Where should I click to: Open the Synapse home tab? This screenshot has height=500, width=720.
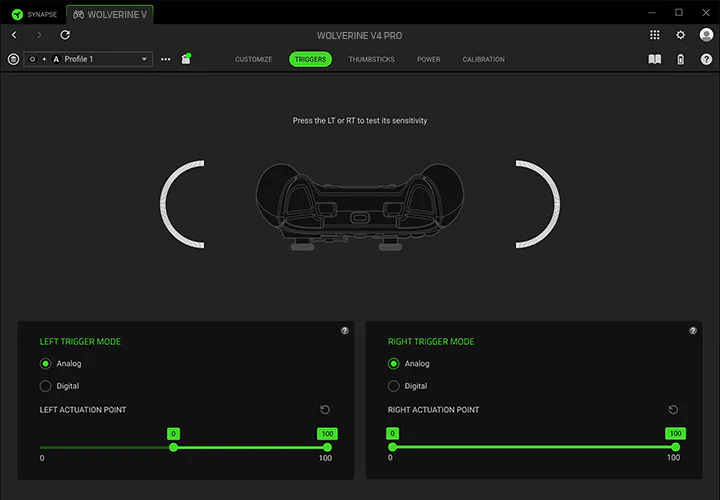click(34, 14)
